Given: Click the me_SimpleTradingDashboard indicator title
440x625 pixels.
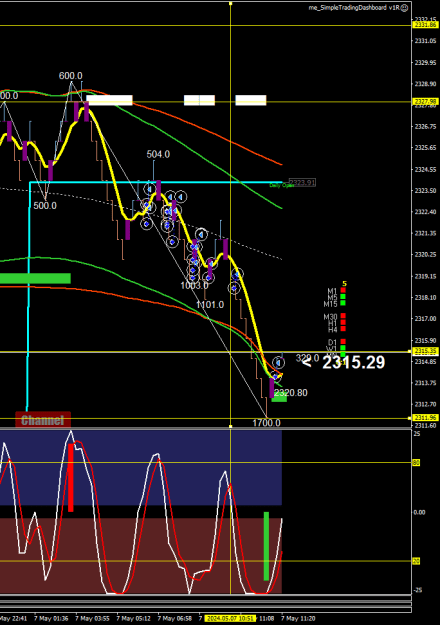Looking at the screenshot, I should point(354,8).
